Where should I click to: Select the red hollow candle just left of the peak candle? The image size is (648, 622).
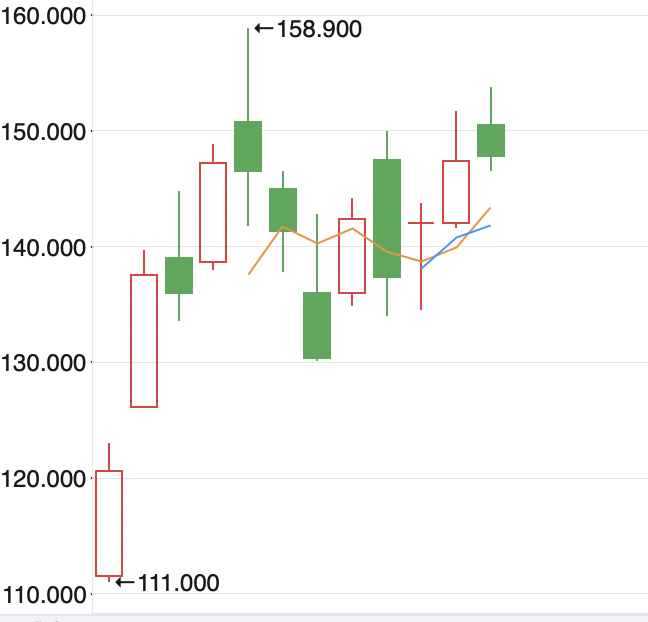[x=213, y=212]
